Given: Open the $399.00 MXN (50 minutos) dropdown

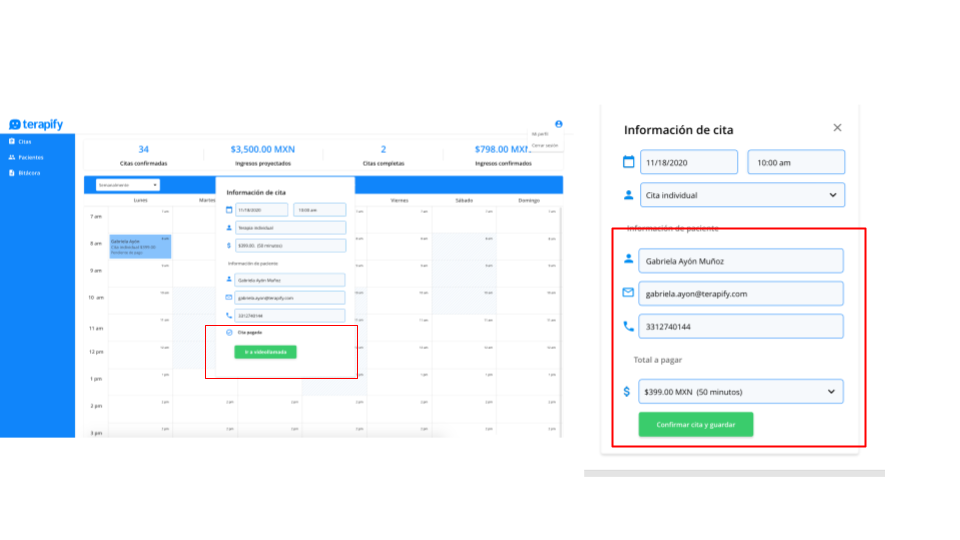Looking at the screenshot, I should [x=741, y=392].
